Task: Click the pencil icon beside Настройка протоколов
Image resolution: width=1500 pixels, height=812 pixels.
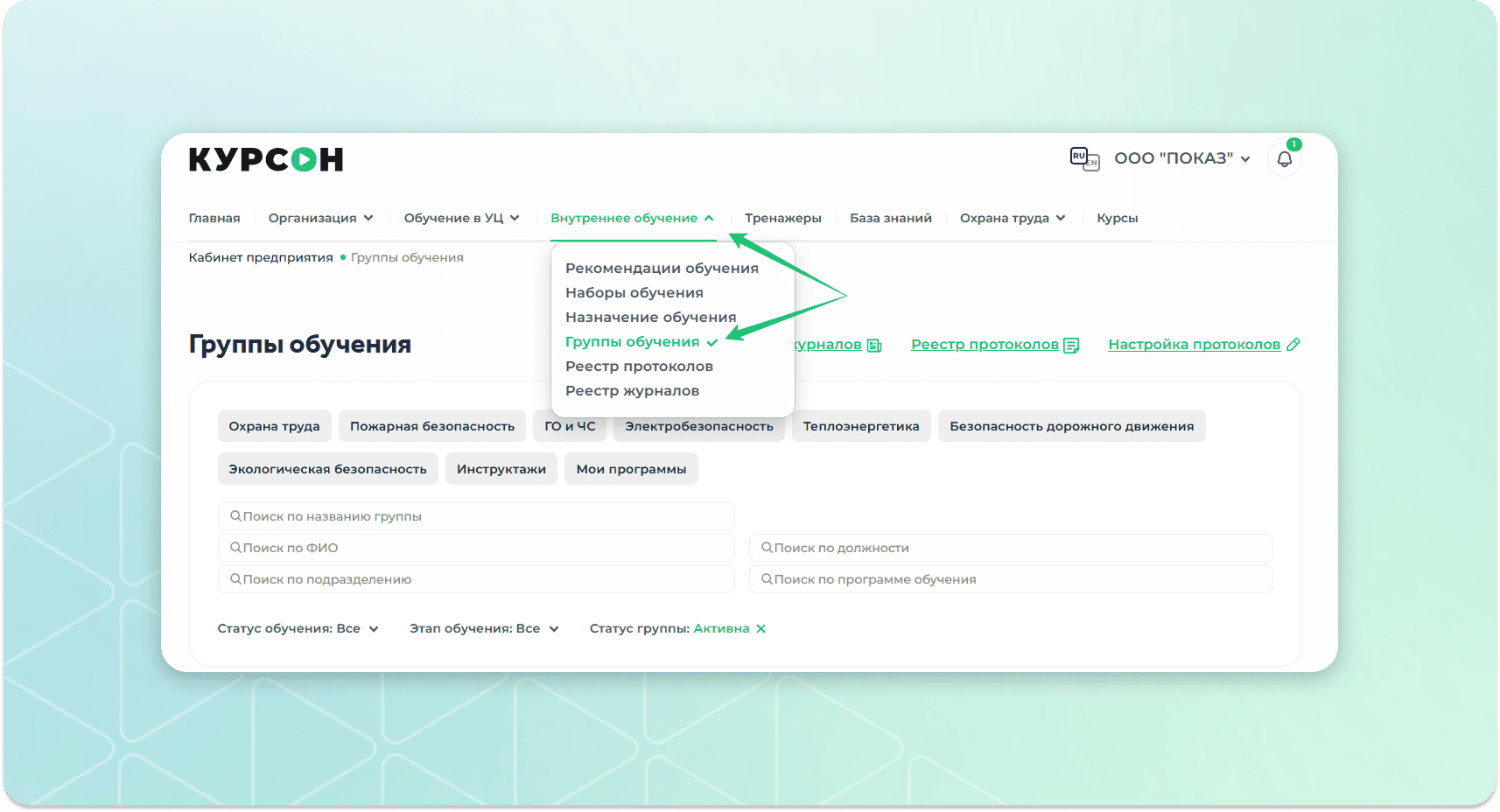Action: click(x=1293, y=345)
